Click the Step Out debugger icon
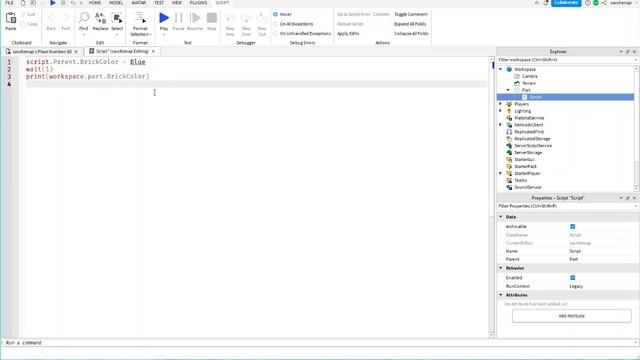The image size is (640, 360). [x=262, y=18]
